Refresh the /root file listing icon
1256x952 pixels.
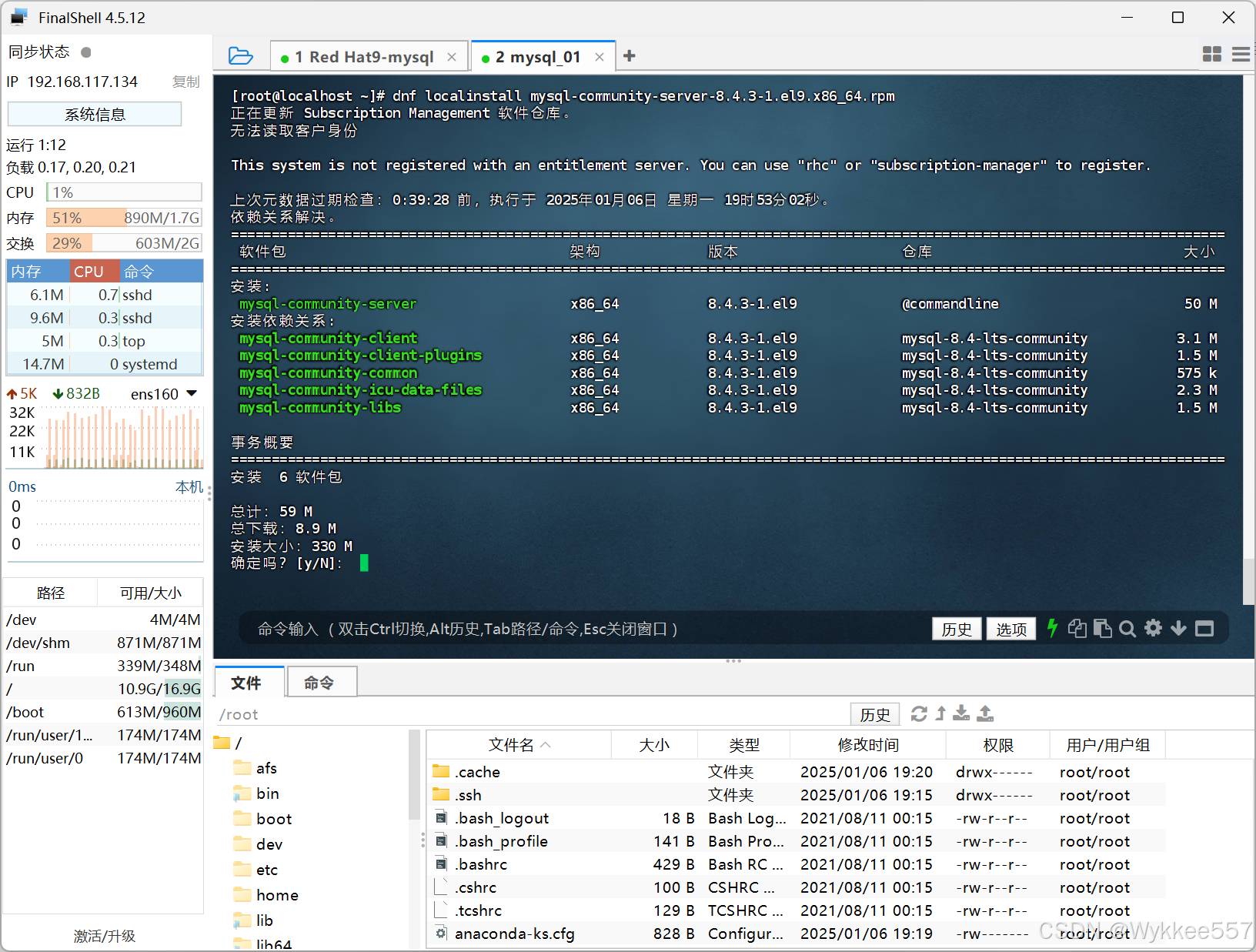tap(919, 714)
